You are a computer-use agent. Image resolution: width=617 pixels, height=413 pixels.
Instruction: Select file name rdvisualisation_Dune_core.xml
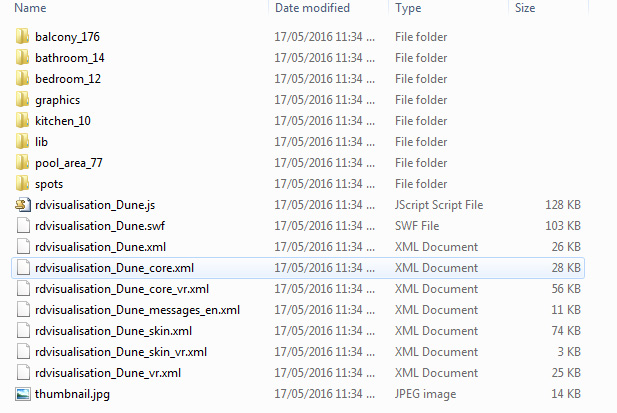[x=115, y=268]
